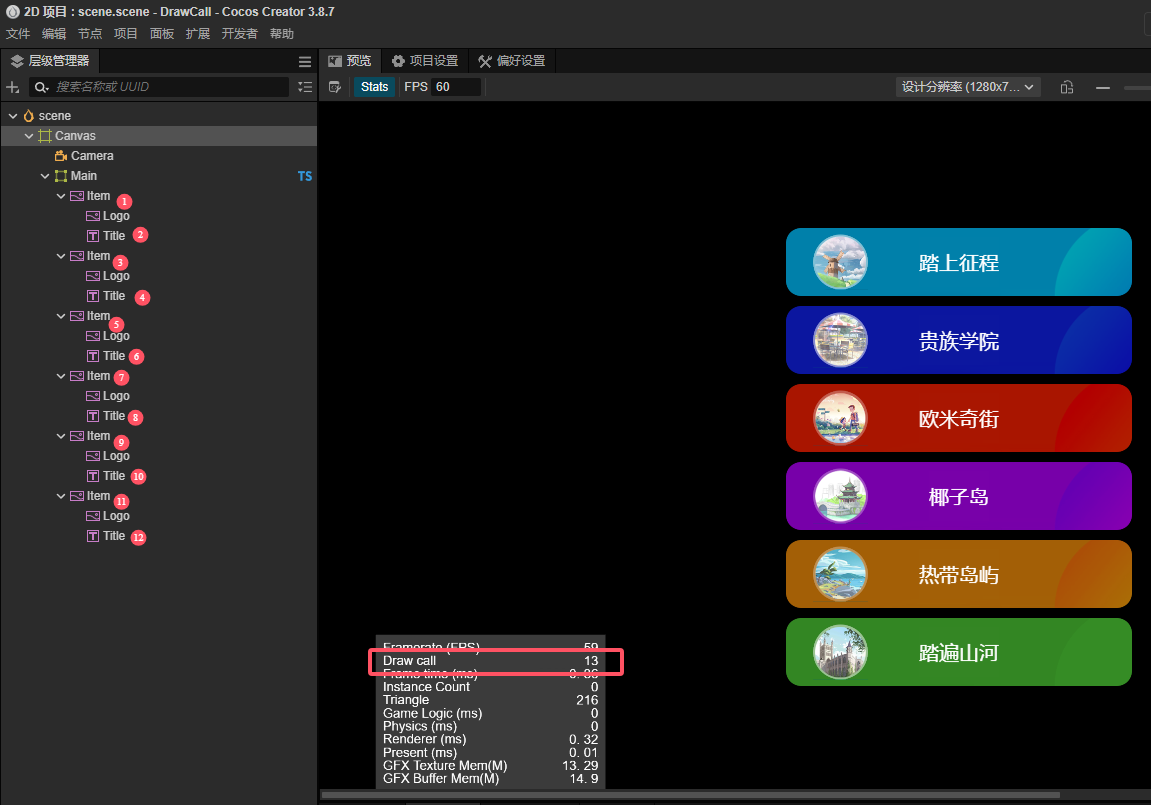Click the device rotate icon
Image resolution: width=1151 pixels, height=805 pixels.
1067,87
